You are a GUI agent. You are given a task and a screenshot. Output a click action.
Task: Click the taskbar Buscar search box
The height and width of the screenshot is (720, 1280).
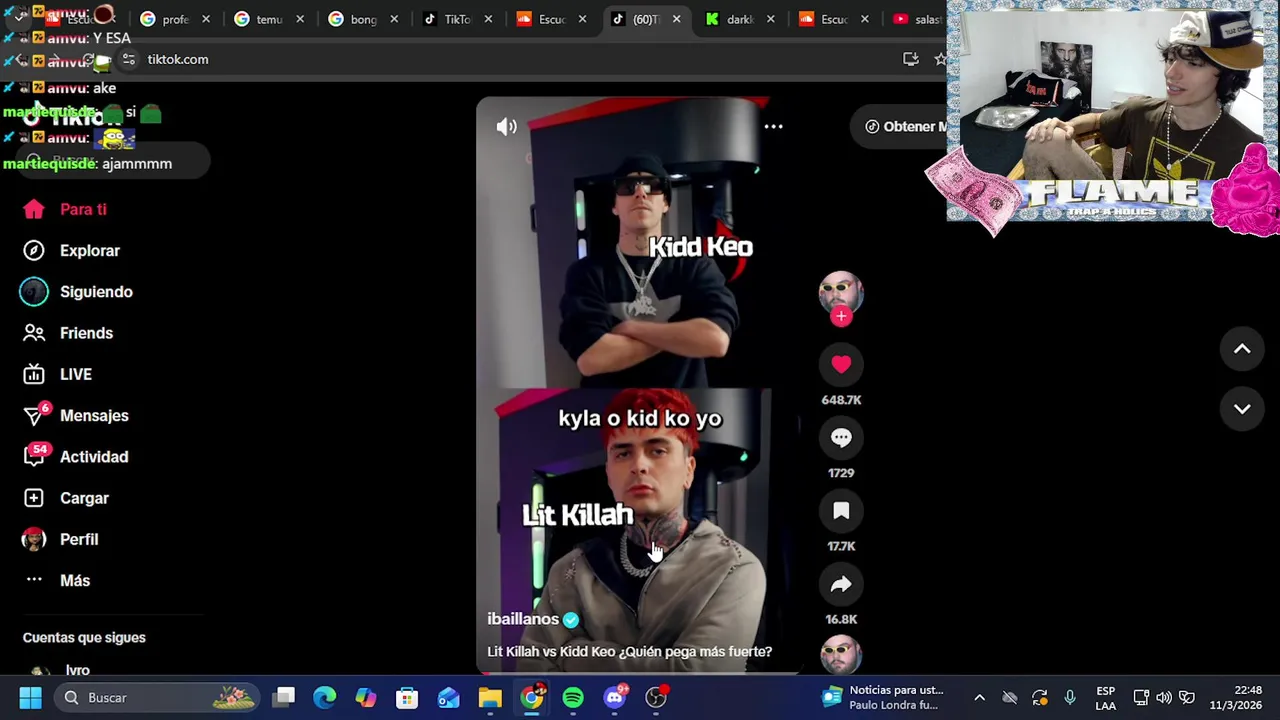156,697
